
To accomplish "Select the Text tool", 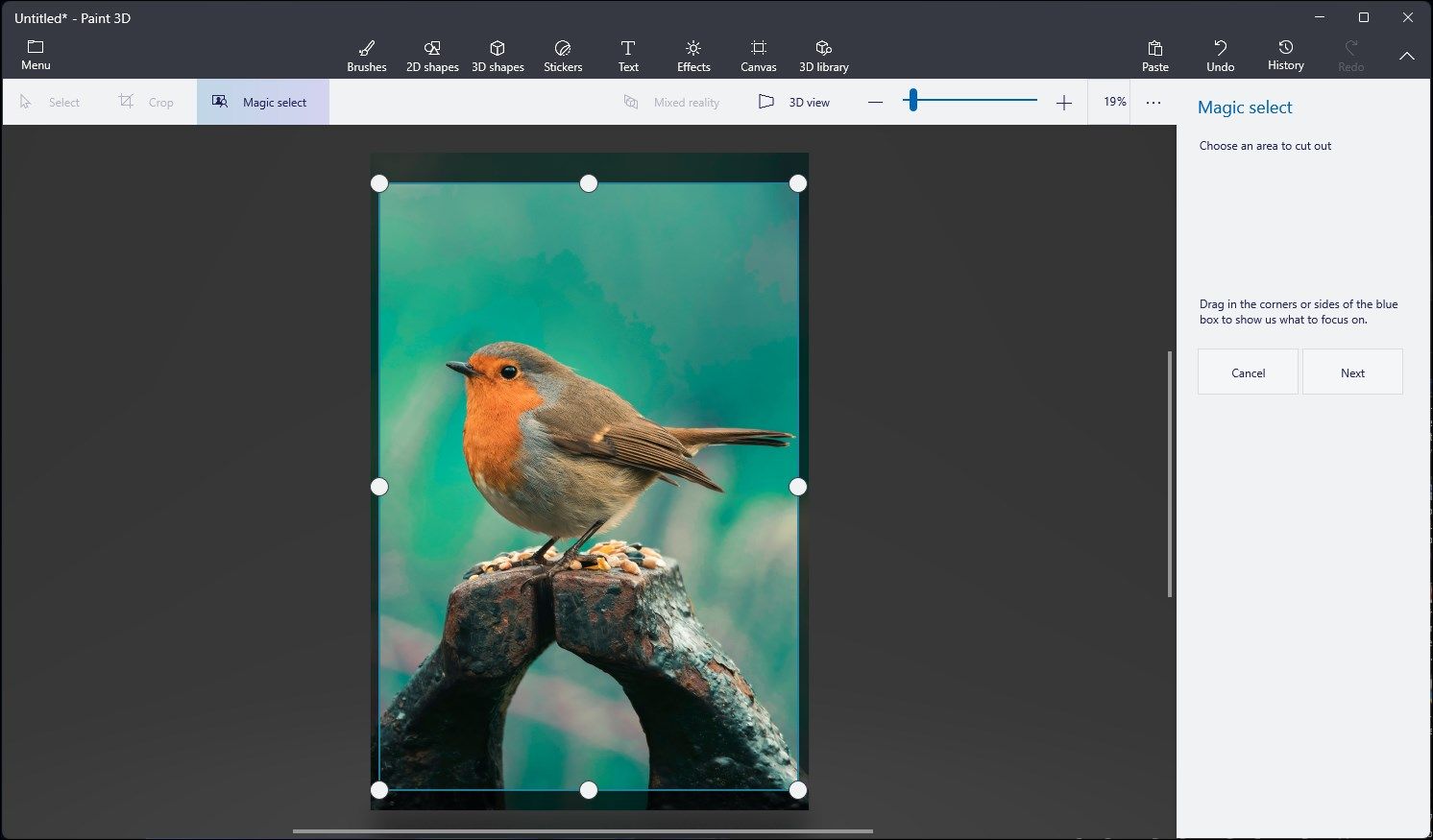I will [628, 53].
